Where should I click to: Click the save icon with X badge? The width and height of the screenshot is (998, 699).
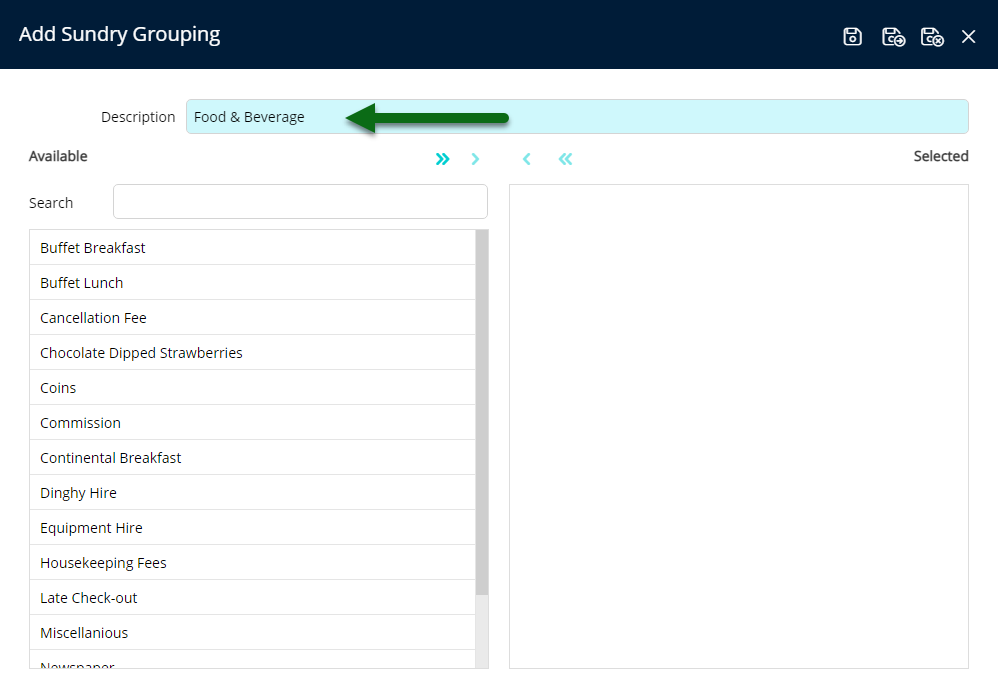pyautogui.click(x=932, y=37)
